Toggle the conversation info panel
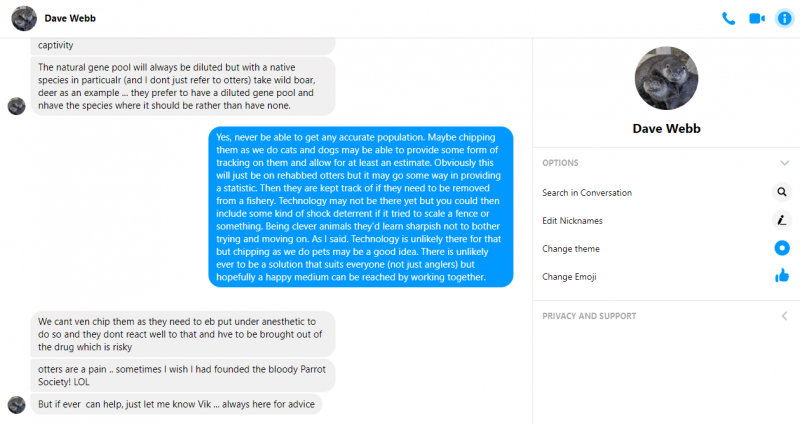Image resolution: width=800 pixels, height=424 pixels. coord(783,18)
